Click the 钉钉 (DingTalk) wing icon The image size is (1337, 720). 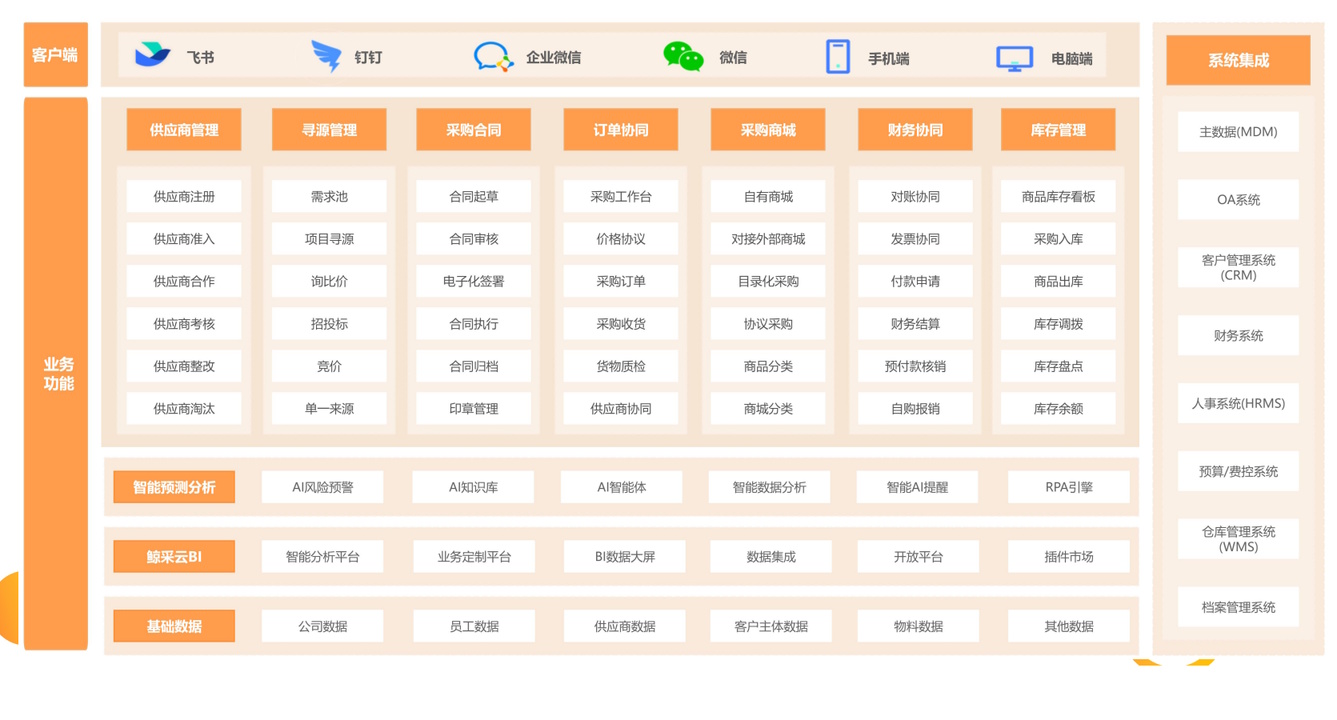(x=326, y=57)
